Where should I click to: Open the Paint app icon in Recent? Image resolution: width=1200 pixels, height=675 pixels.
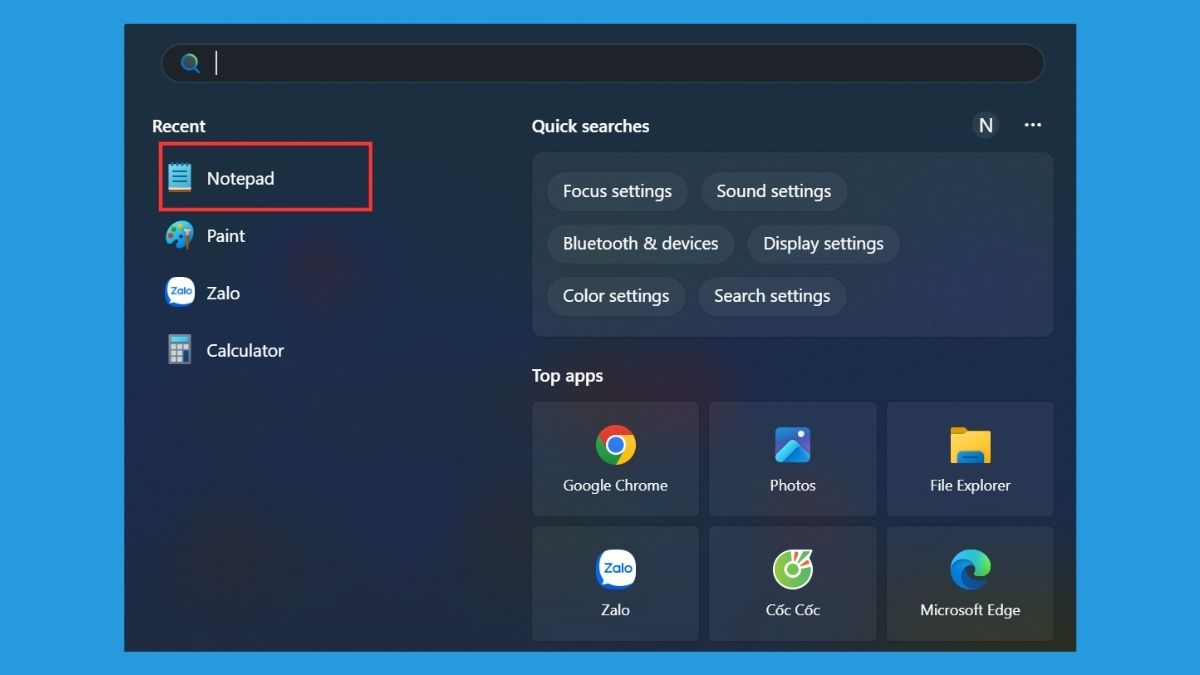tap(180, 236)
